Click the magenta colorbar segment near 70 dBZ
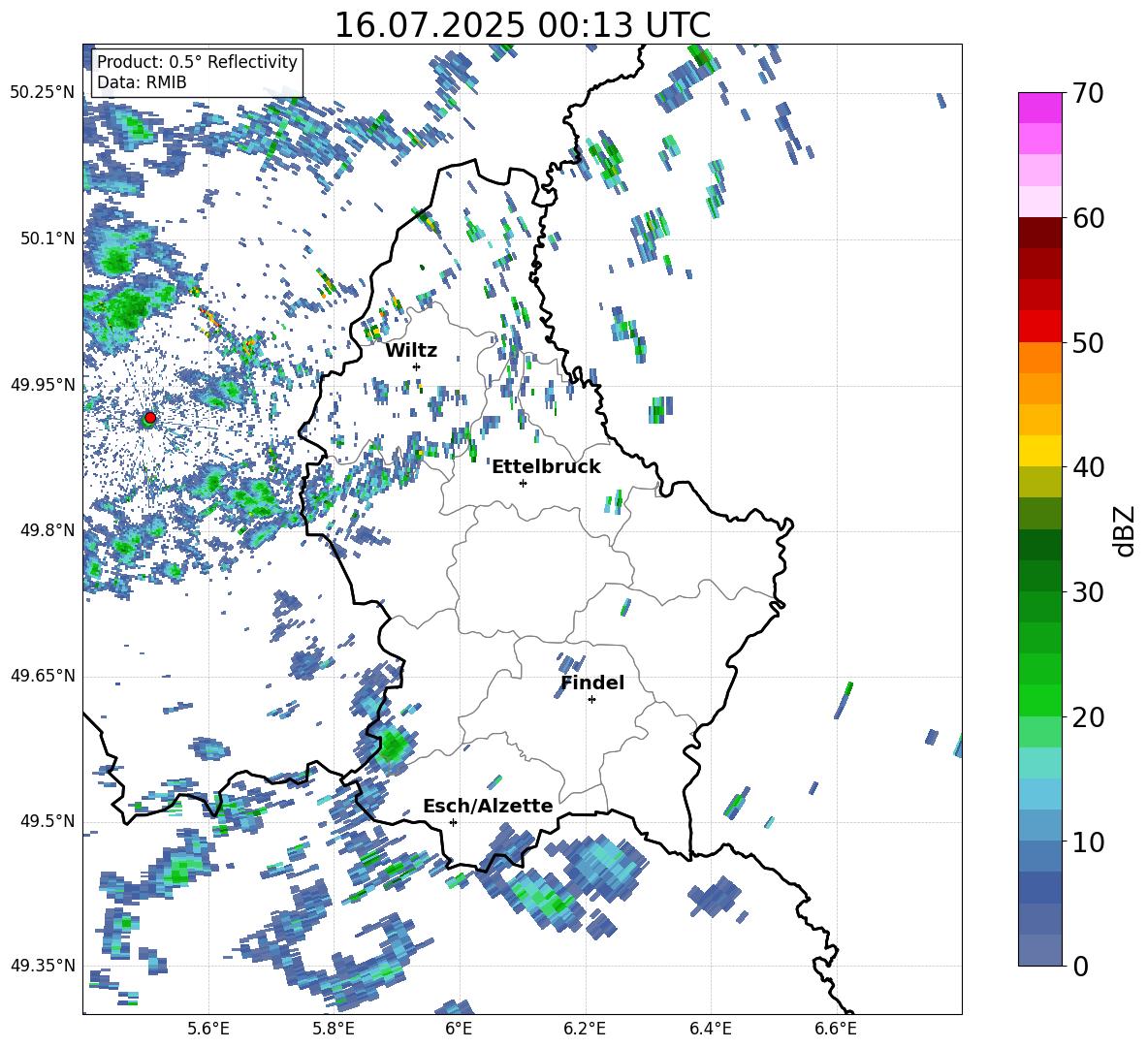Screen dimensions: 1148x1048 point(1039,108)
